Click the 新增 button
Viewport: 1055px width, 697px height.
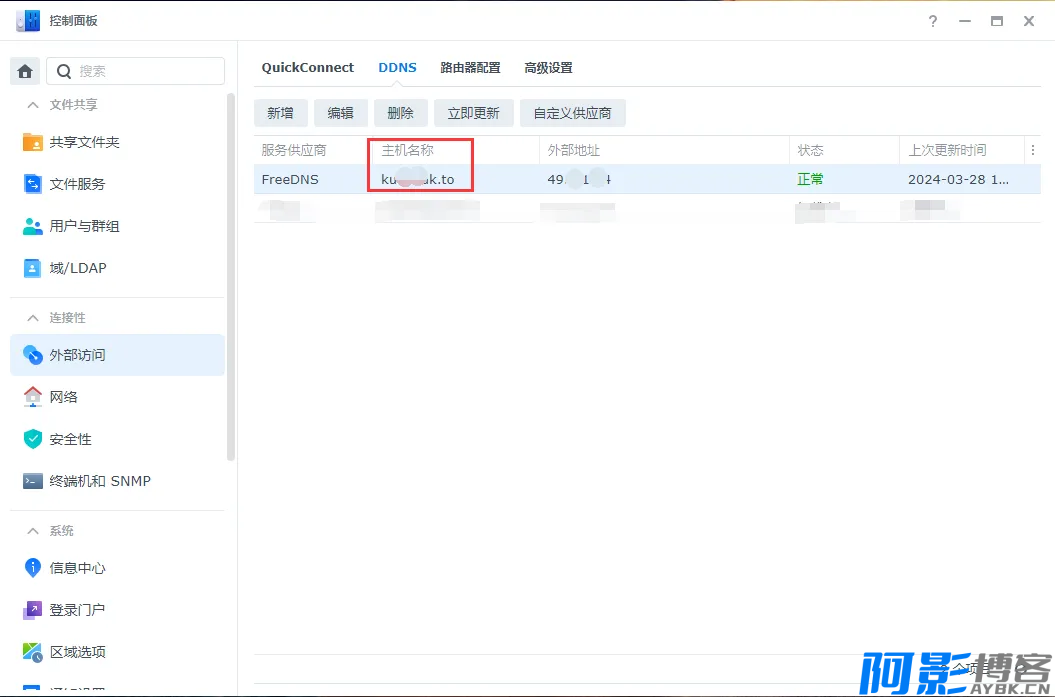point(281,113)
